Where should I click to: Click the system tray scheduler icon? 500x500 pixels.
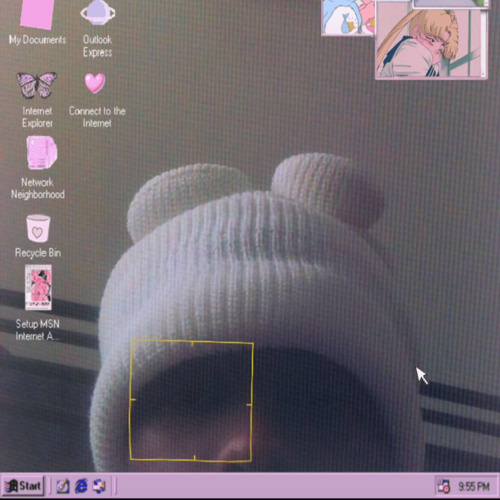(444, 487)
